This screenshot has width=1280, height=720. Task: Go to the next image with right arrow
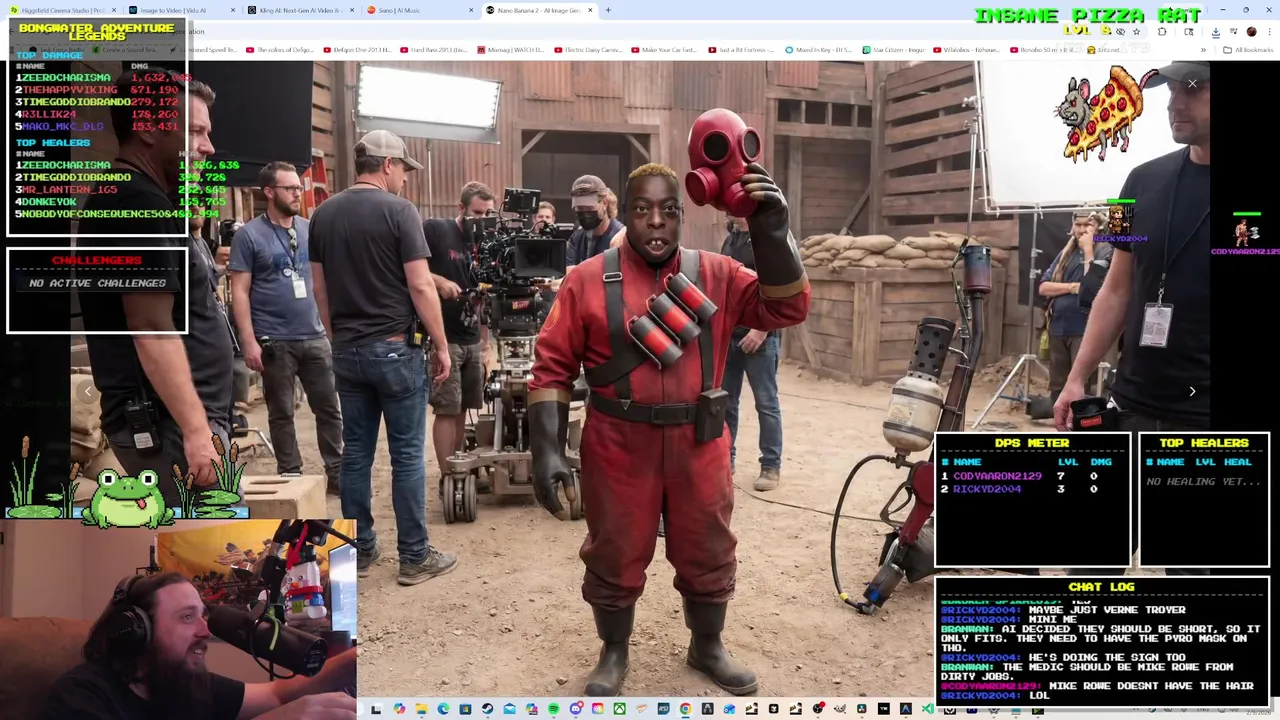click(x=1192, y=392)
